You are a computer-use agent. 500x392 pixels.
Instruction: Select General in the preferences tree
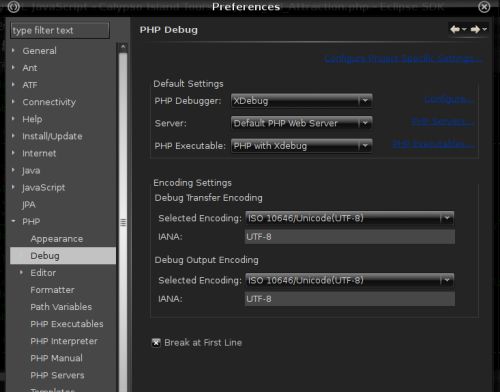tap(39, 51)
